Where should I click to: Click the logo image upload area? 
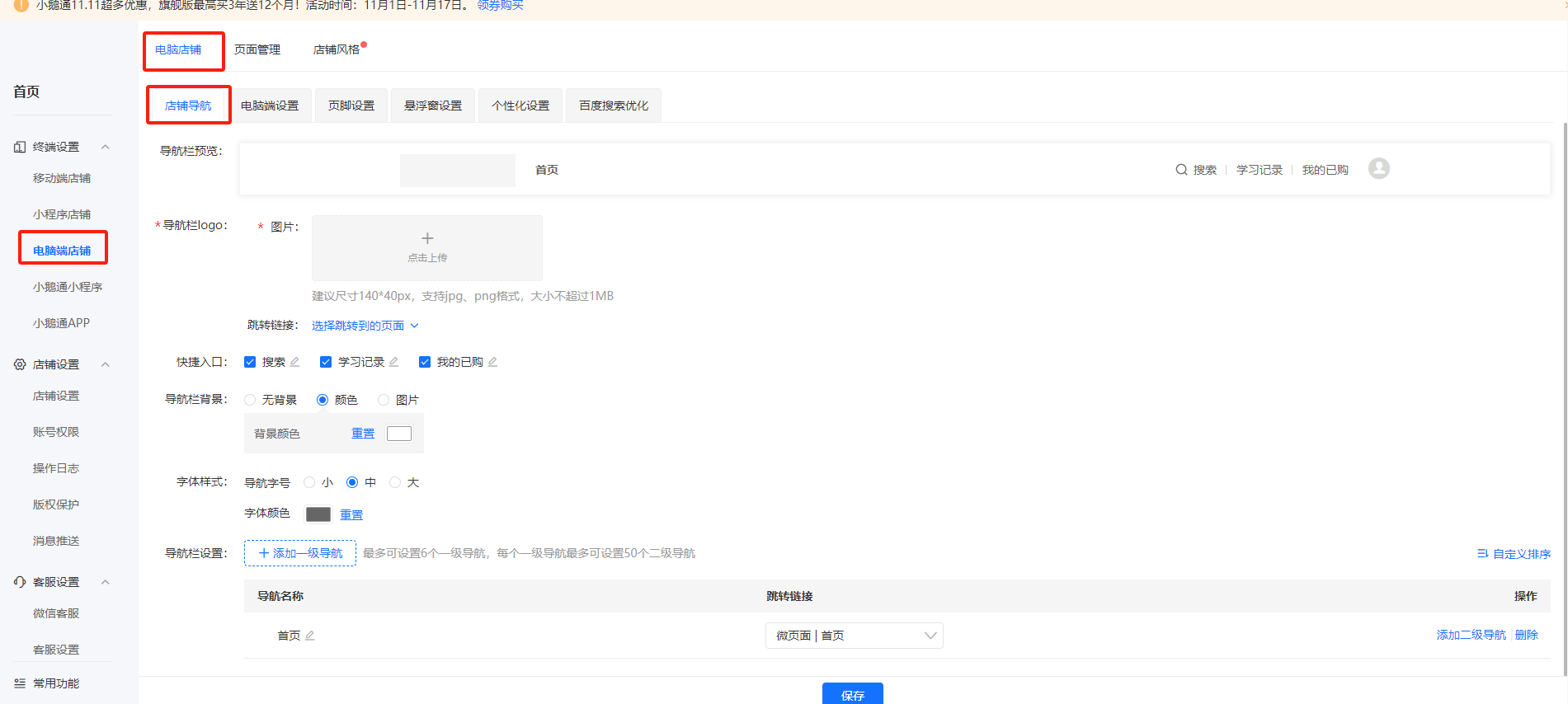tap(427, 248)
